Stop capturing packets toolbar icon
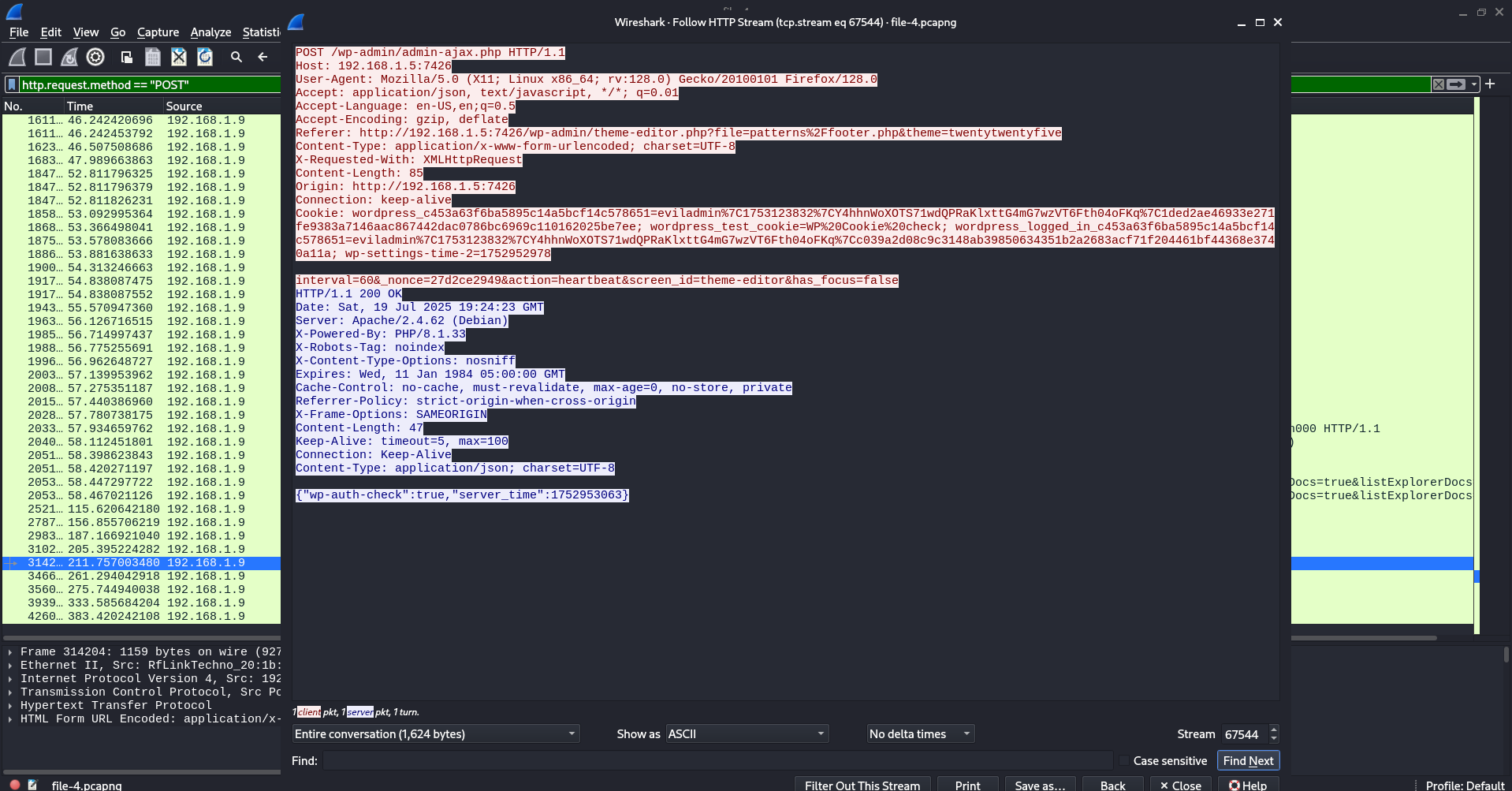The image size is (1512, 791). tap(43, 57)
